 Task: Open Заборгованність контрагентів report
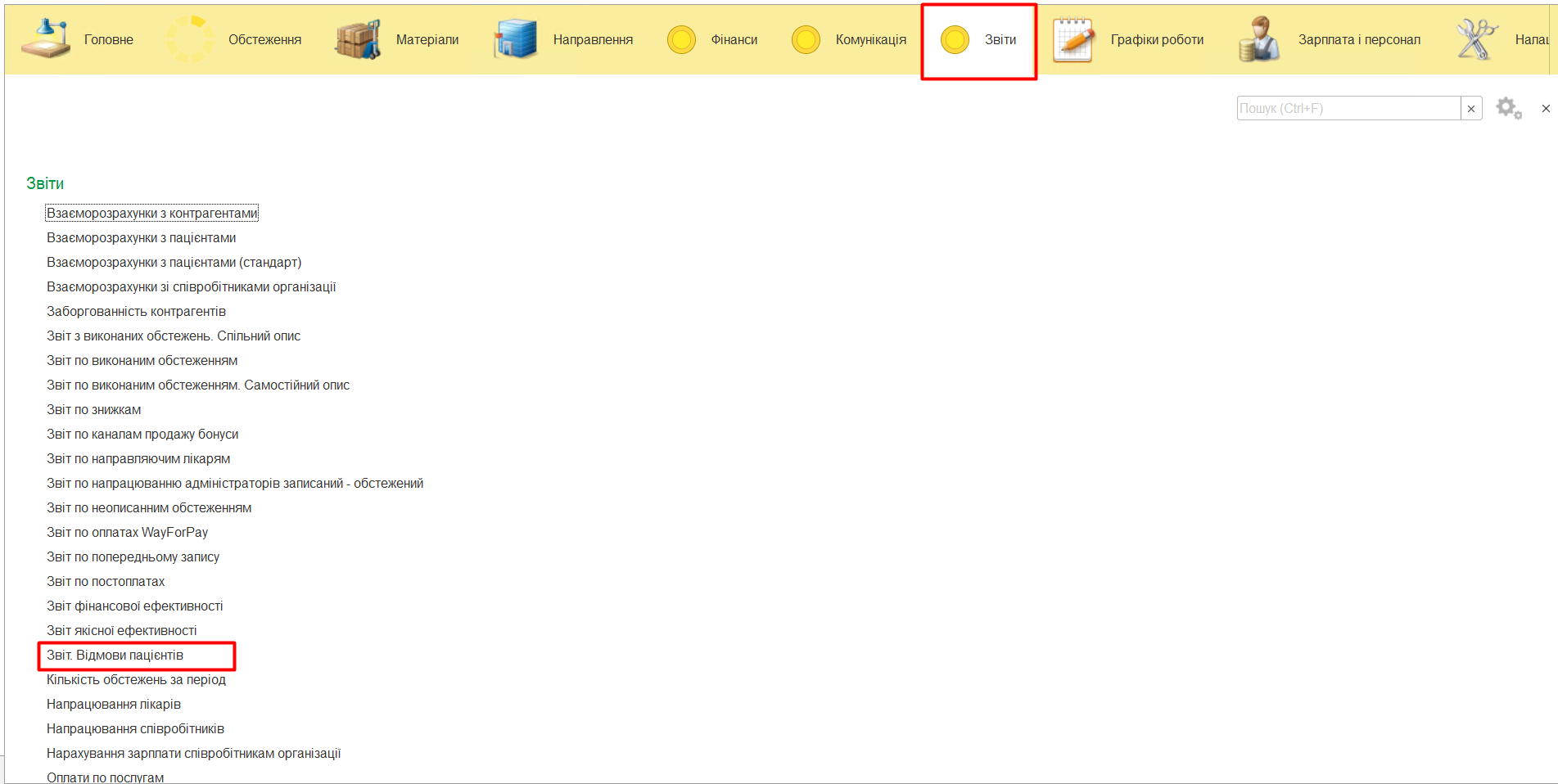136,312
